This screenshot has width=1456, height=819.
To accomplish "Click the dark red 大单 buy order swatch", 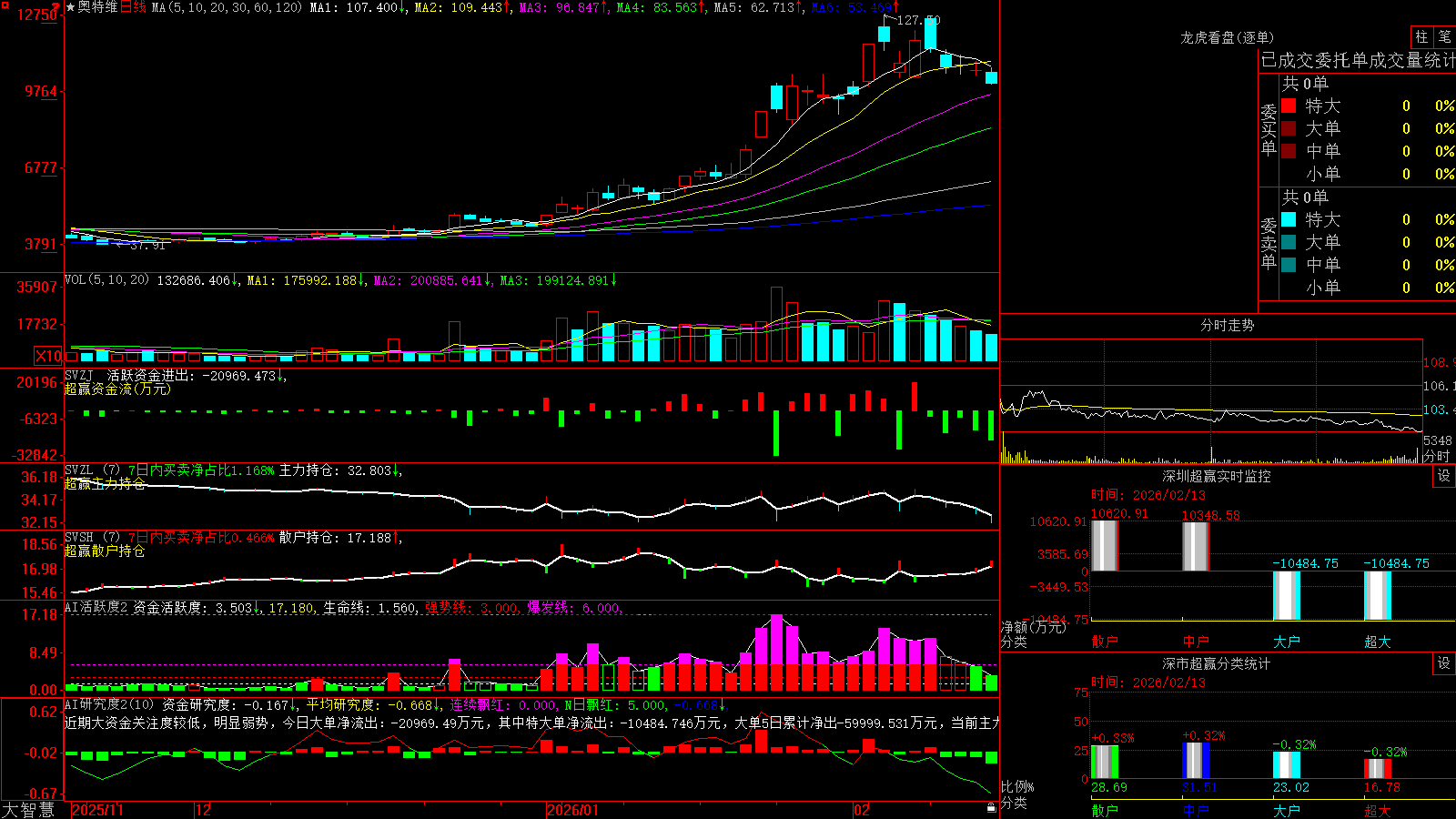I will [1289, 128].
